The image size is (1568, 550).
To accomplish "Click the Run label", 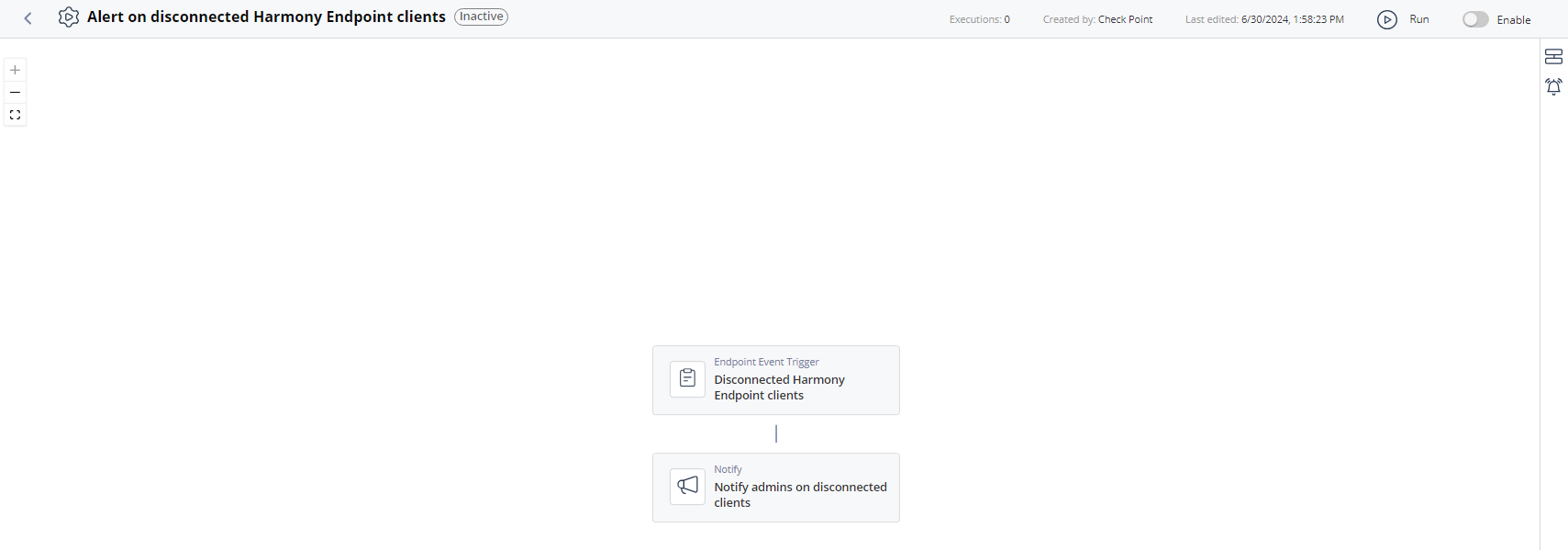I will 1418,19.
